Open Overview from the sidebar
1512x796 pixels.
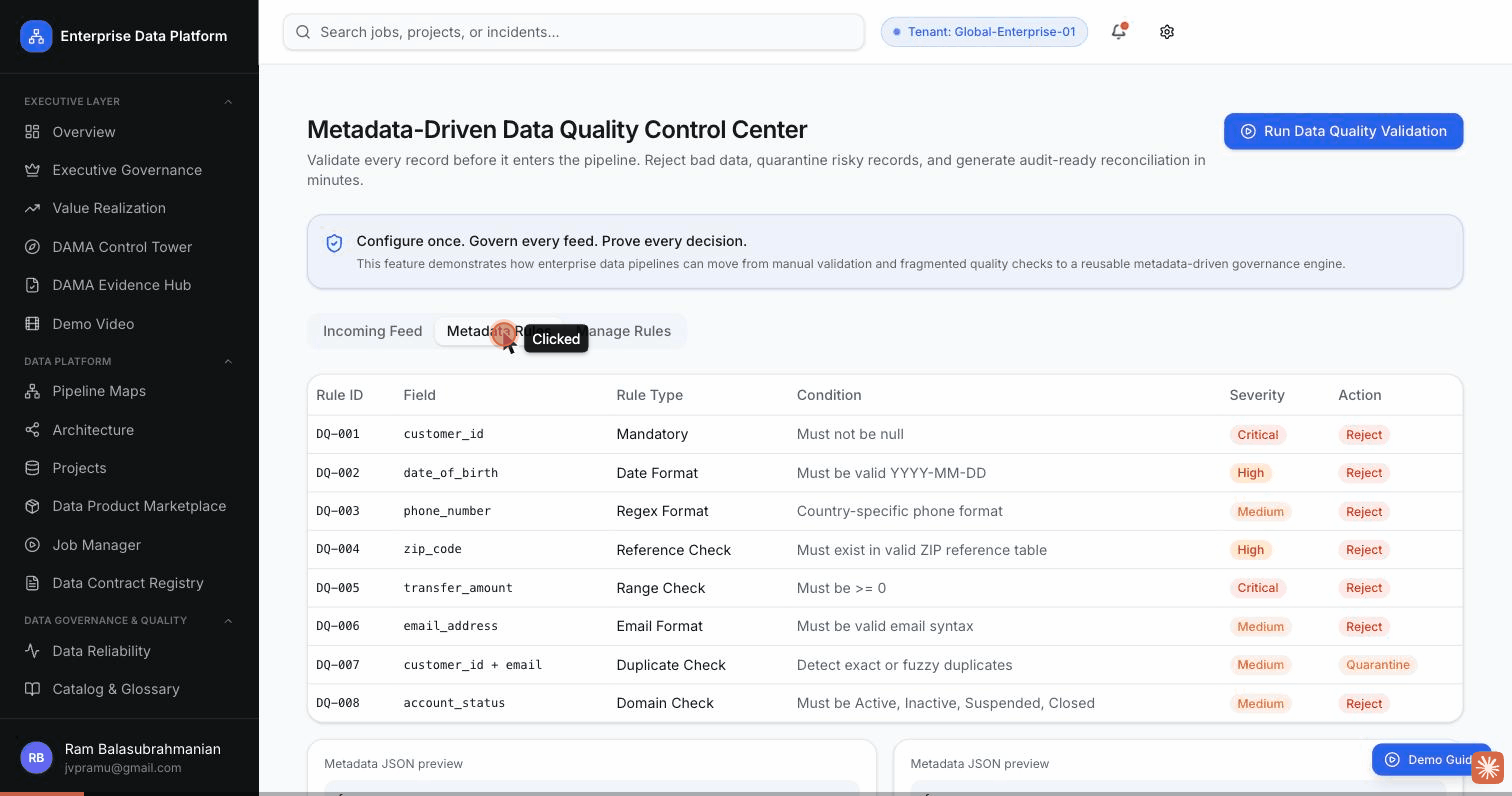coord(84,132)
